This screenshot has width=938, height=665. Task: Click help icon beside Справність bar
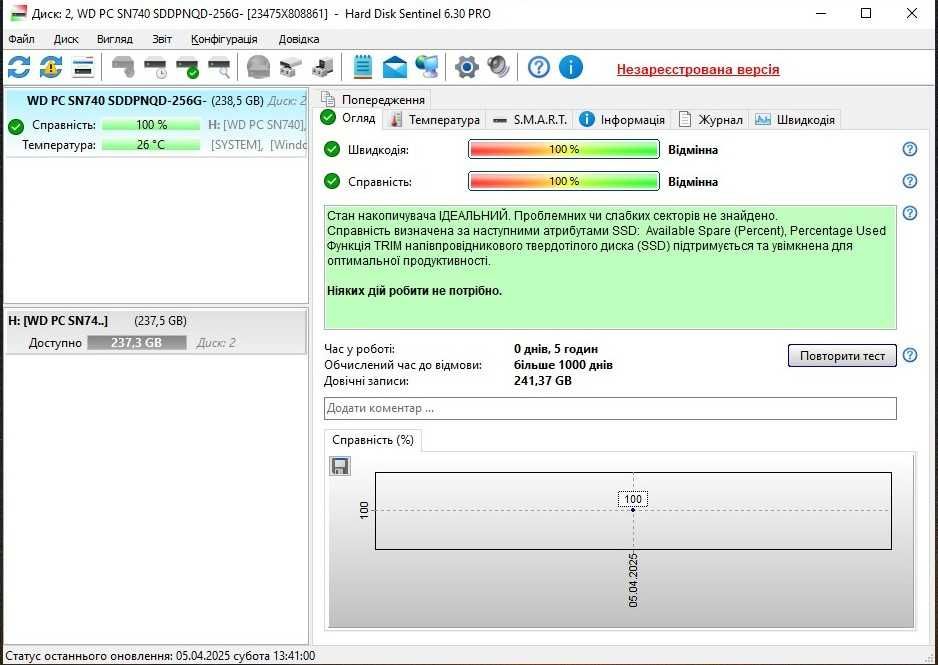[x=909, y=181]
